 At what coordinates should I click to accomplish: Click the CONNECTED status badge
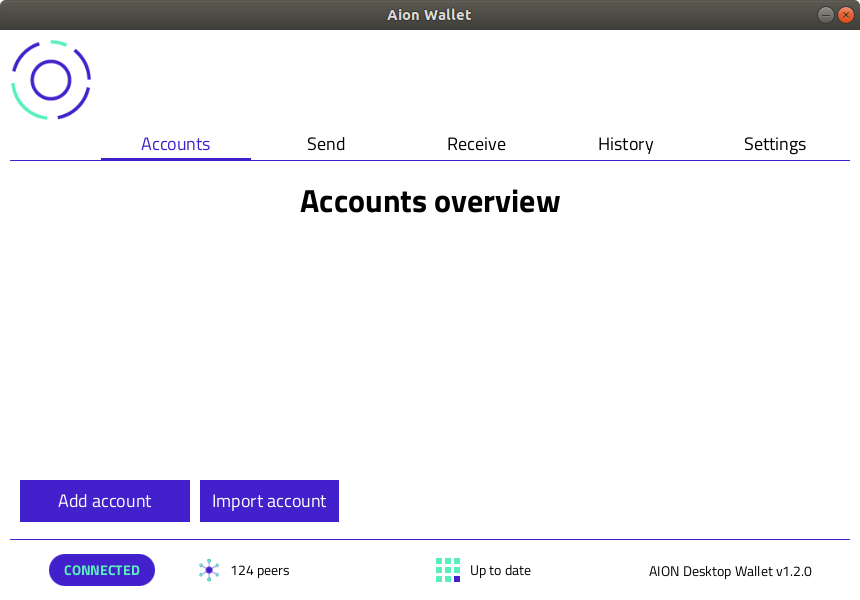click(102, 570)
